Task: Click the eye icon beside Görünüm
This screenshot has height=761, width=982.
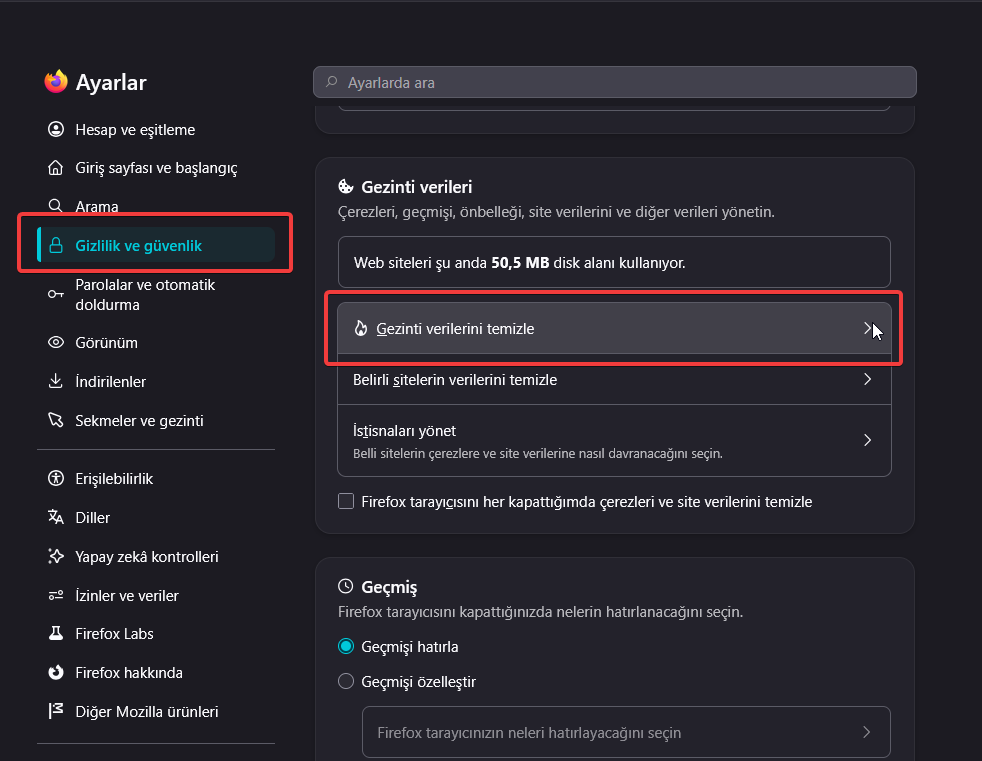Action: tap(56, 342)
